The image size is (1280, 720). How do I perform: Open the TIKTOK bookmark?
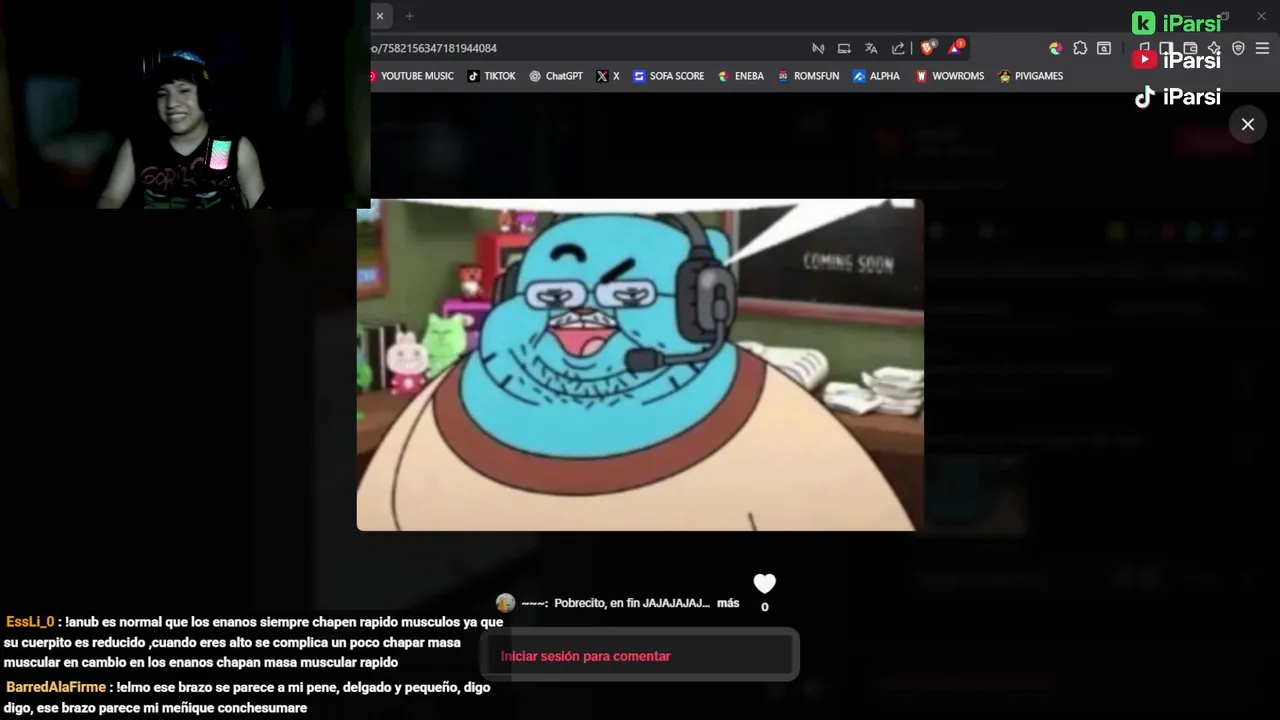(492, 76)
